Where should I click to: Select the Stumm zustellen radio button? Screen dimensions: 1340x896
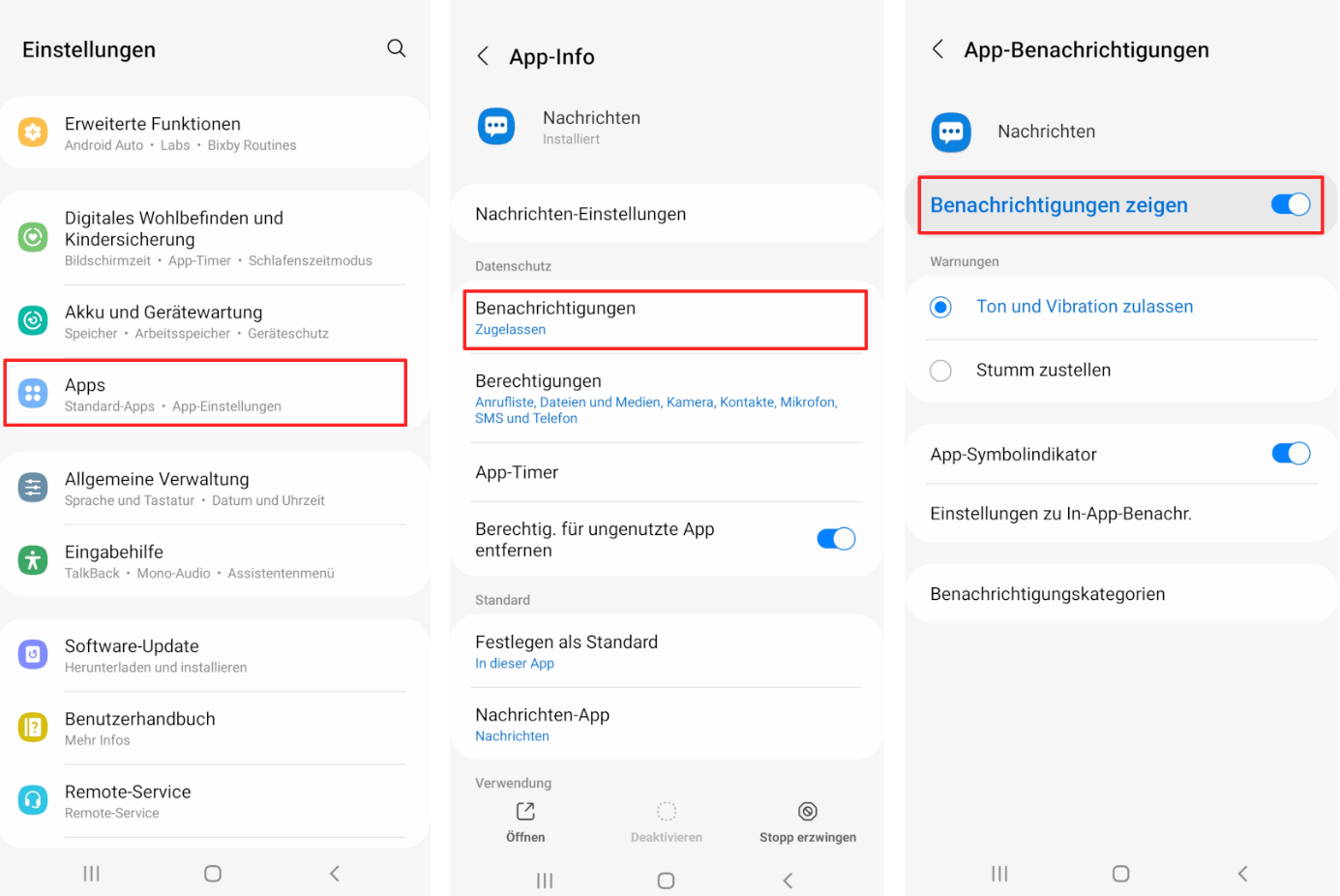pyautogui.click(x=940, y=371)
